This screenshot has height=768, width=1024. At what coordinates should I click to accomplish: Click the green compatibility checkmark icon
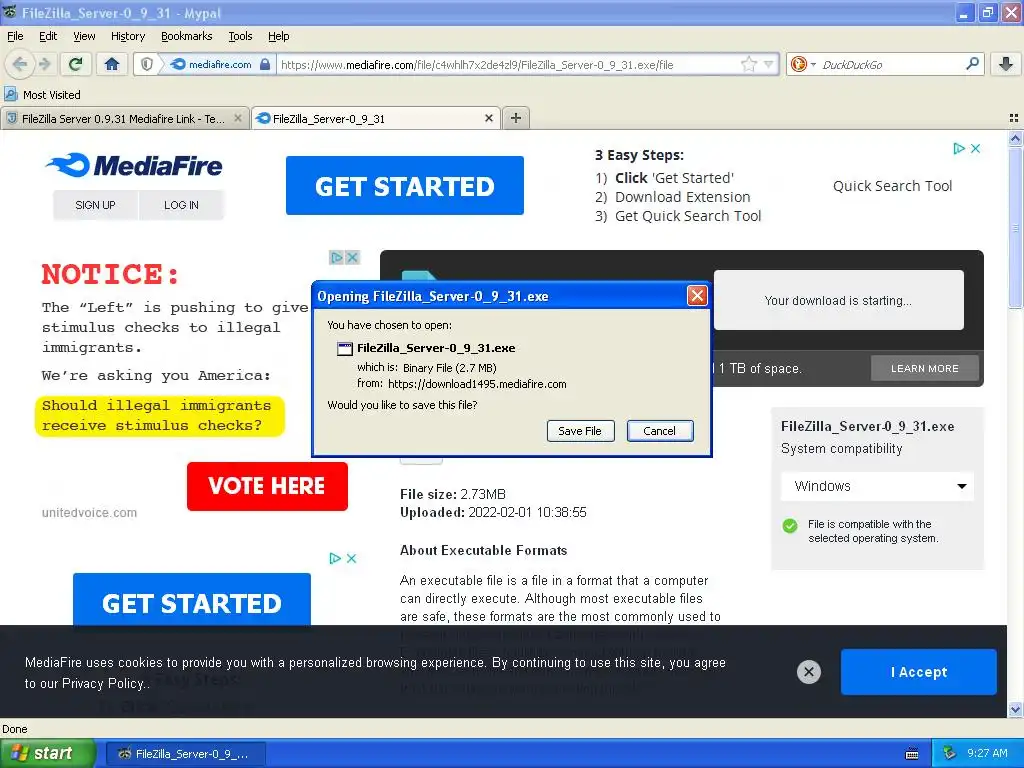point(790,526)
